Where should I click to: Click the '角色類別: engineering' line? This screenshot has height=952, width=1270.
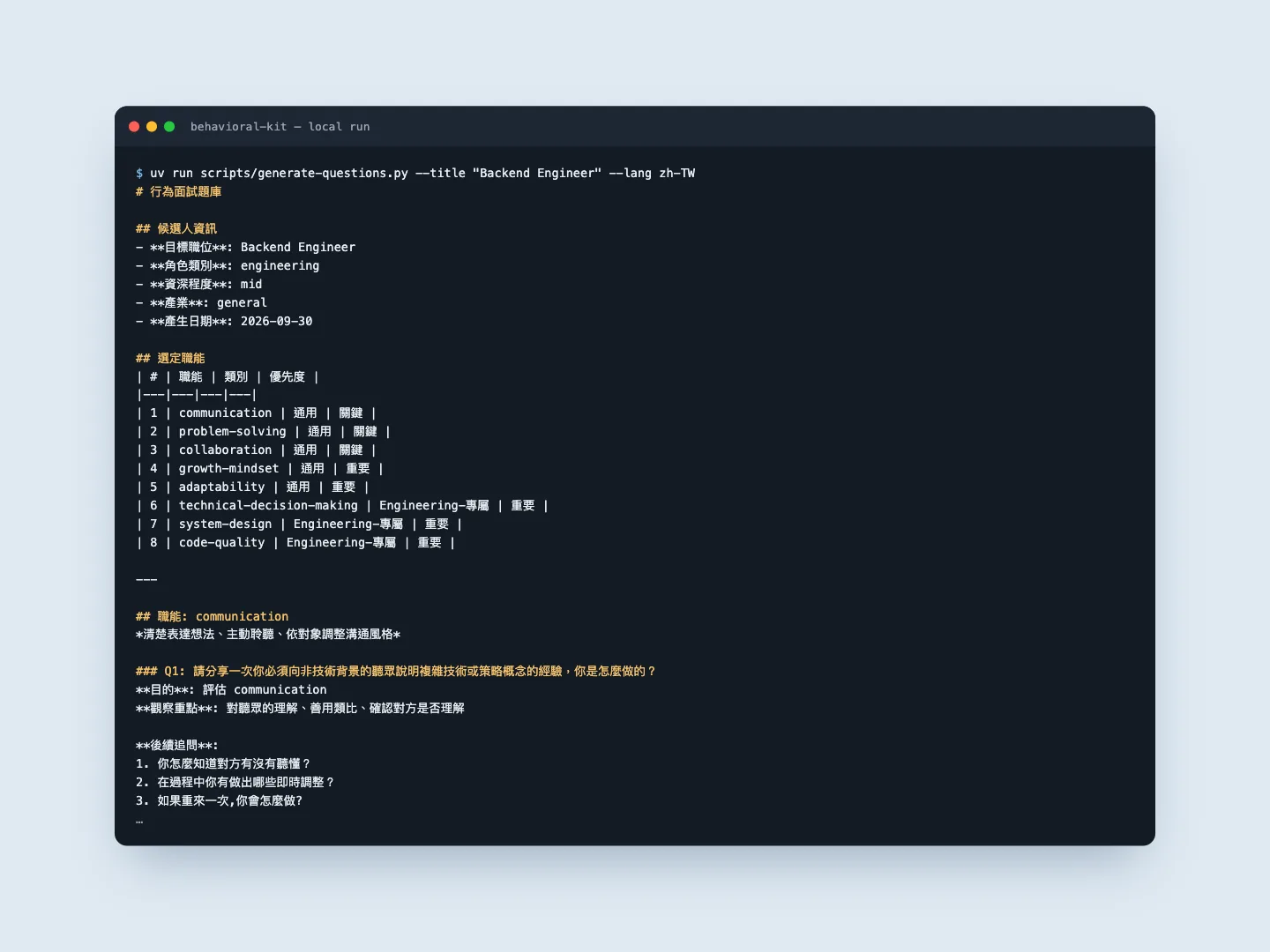(228, 265)
